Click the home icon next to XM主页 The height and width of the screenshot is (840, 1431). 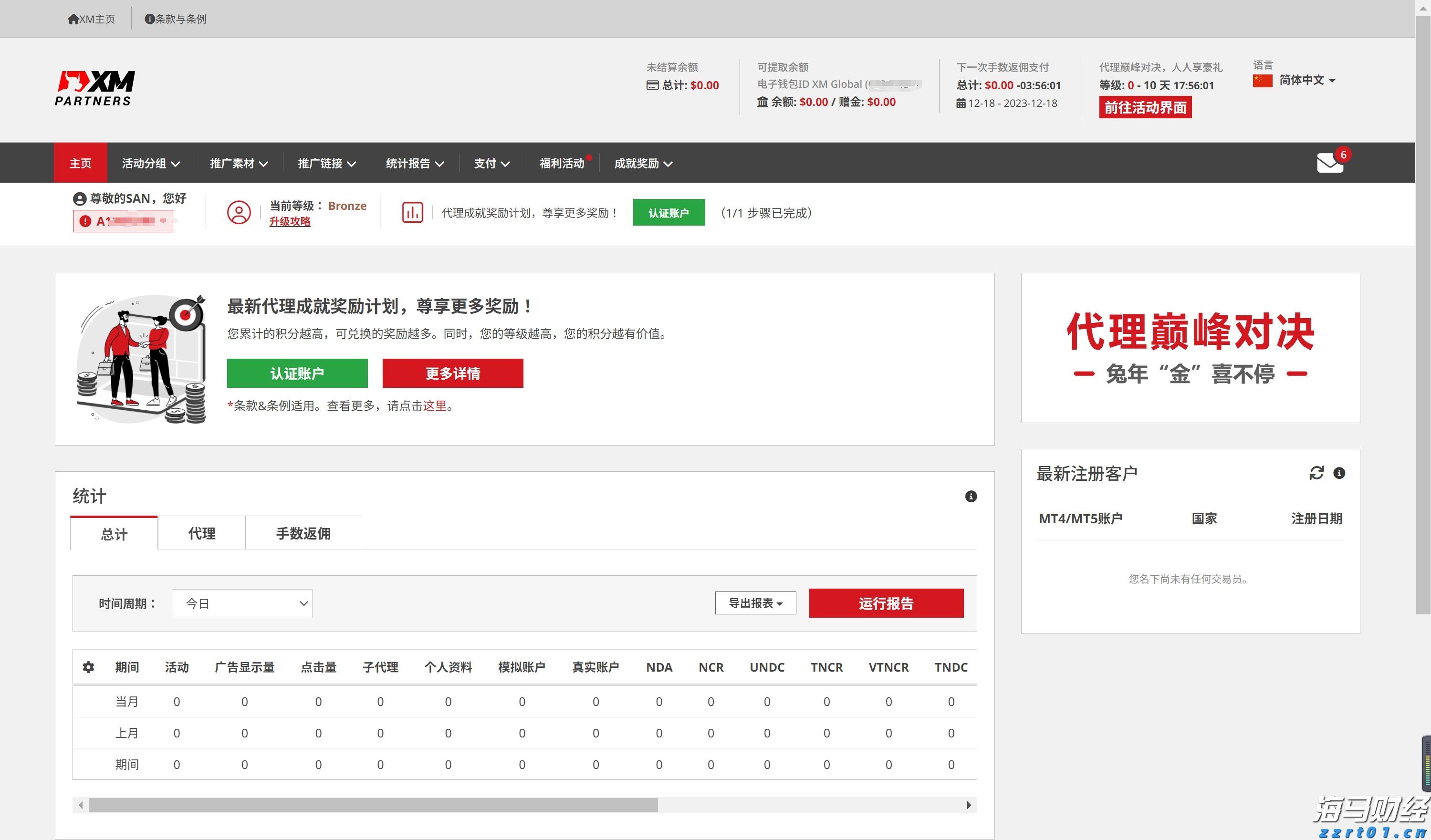[x=73, y=18]
